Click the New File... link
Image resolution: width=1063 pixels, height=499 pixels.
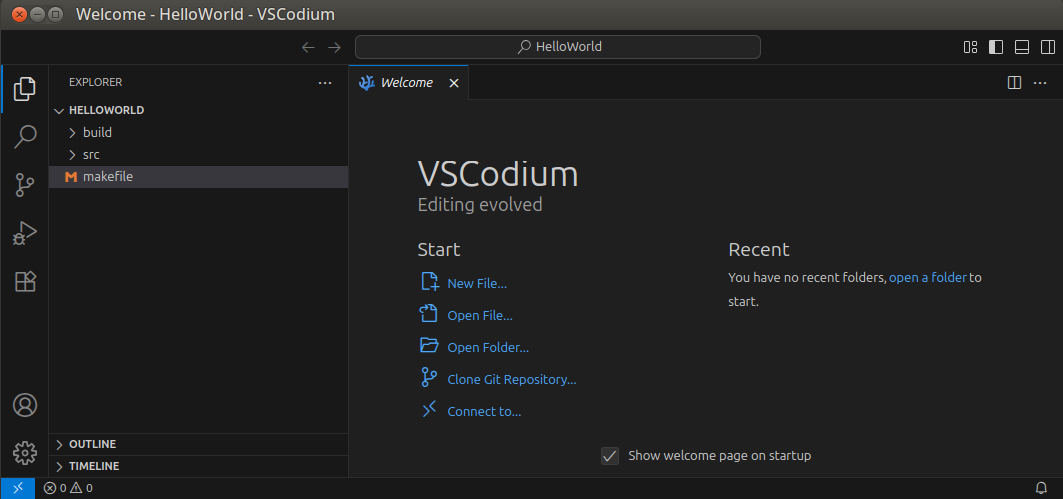click(477, 283)
